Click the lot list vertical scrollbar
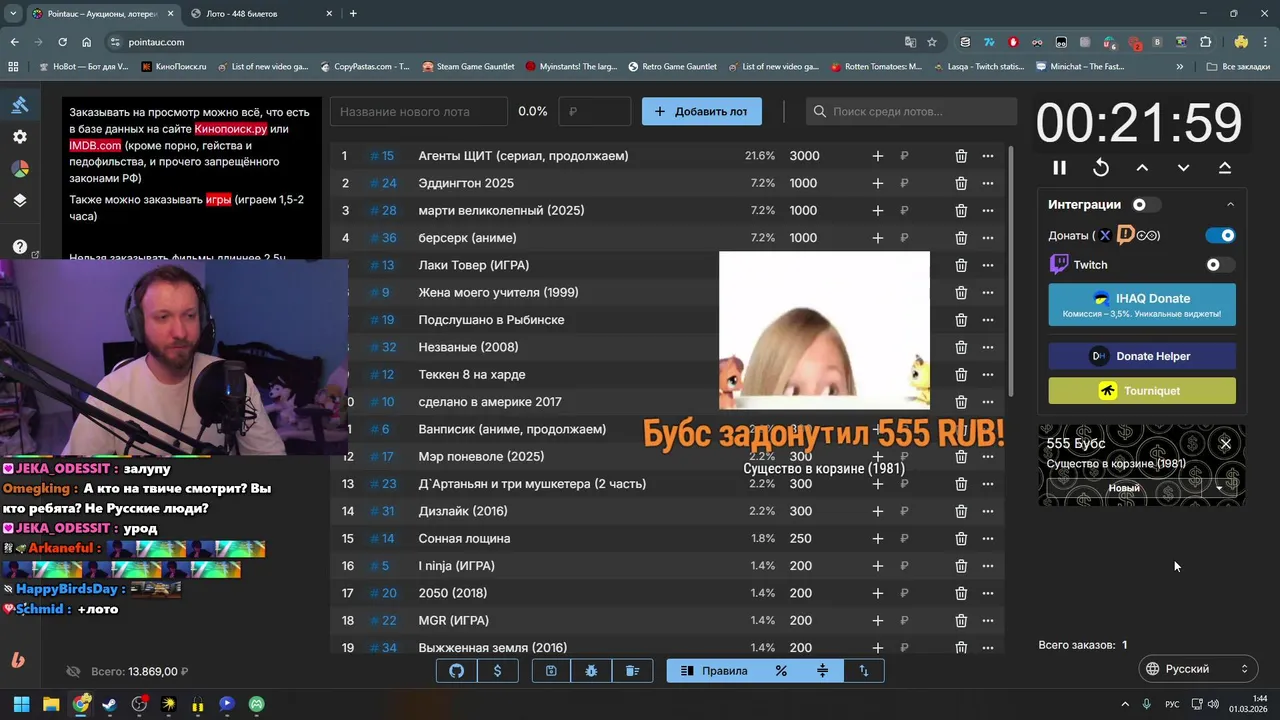Viewport: 1280px width, 720px height. (x=1010, y=270)
